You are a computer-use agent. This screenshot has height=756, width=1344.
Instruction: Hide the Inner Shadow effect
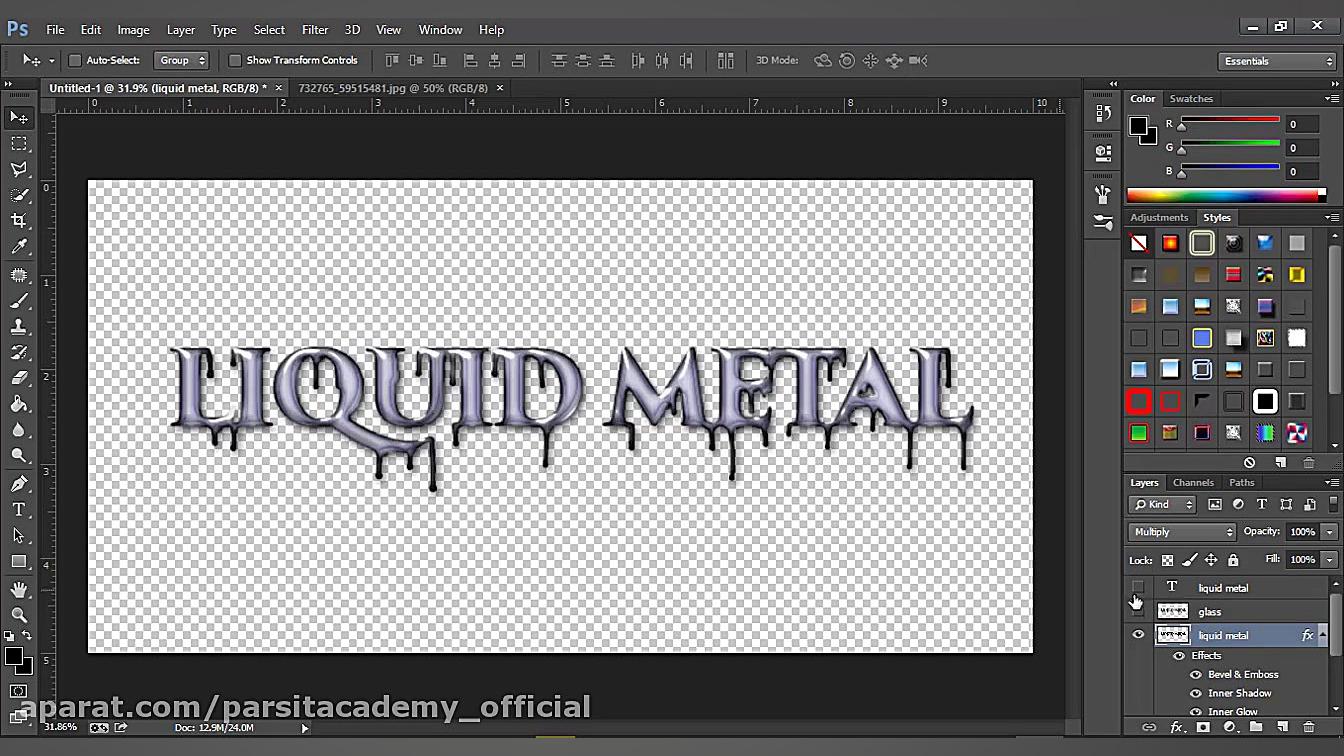pos(1196,693)
